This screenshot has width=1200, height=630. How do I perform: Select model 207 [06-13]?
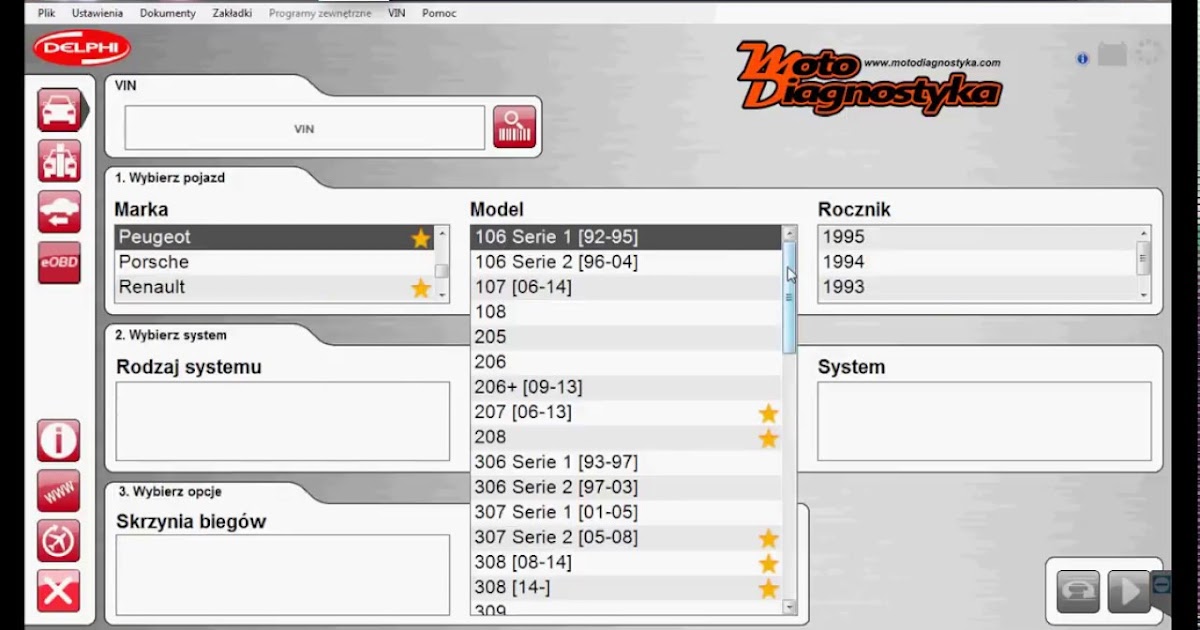626,412
